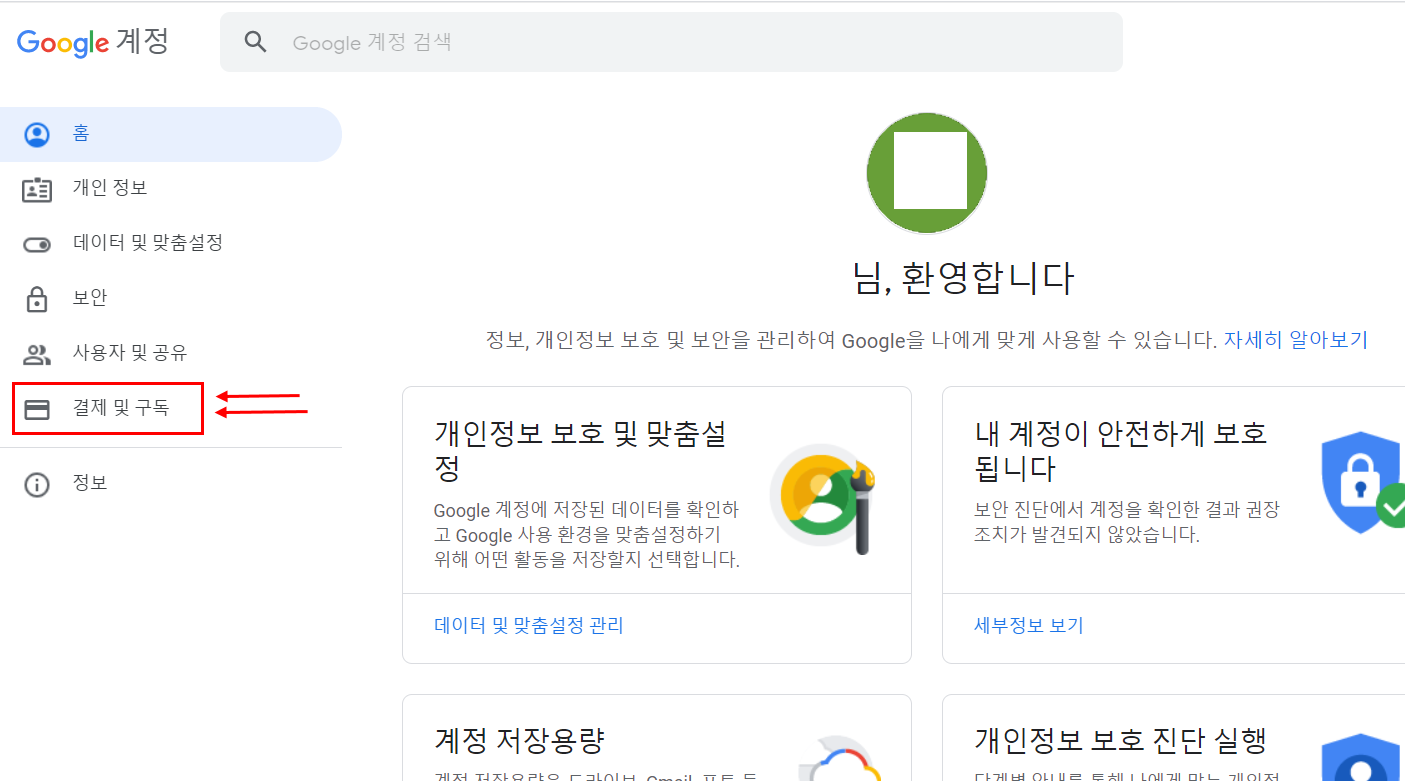Click the 결제 및 구독 card icon
The height and width of the screenshot is (781, 1405).
tap(37, 409)
